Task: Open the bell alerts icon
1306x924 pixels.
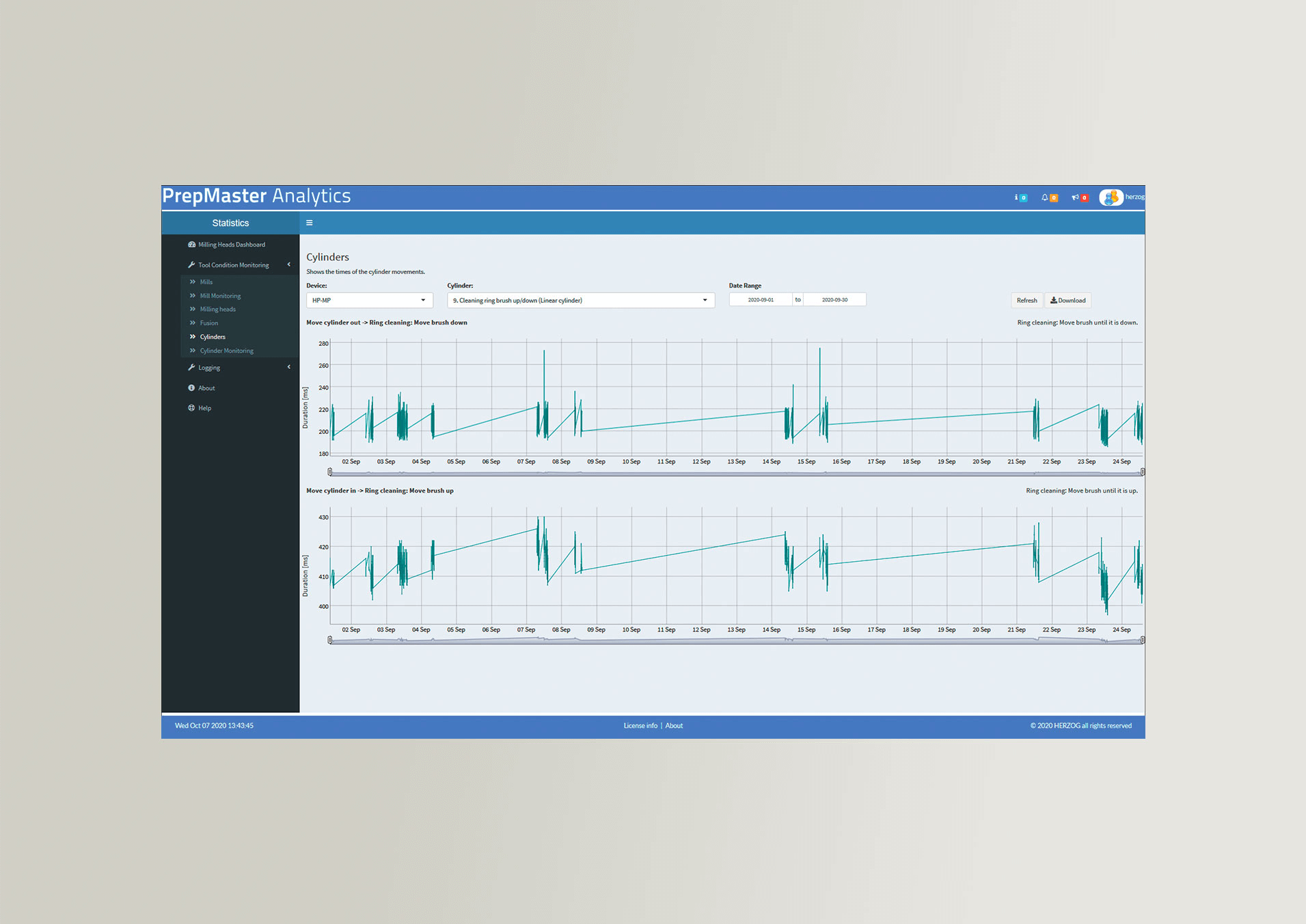Action: [x=1049, y=198]
